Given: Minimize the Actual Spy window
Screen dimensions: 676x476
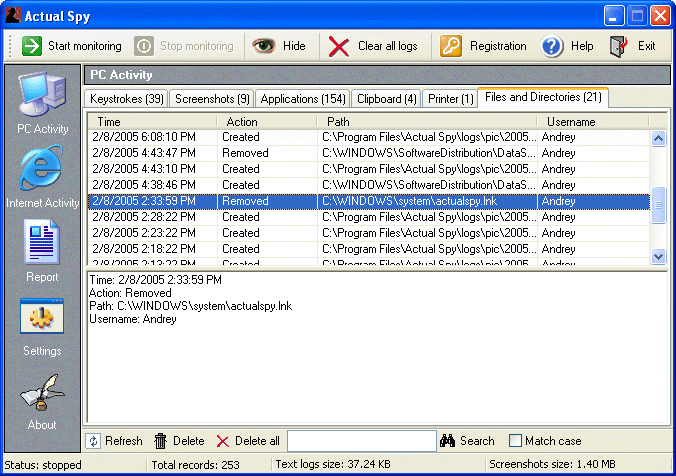Looking at the screenshot, I should point(613,16).
